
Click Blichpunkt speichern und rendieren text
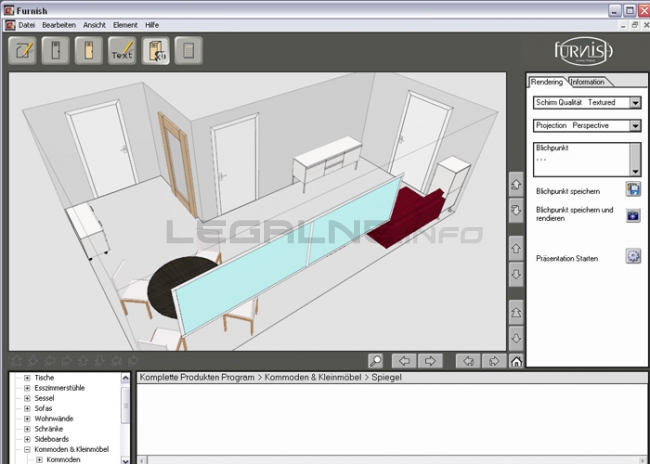575,214
